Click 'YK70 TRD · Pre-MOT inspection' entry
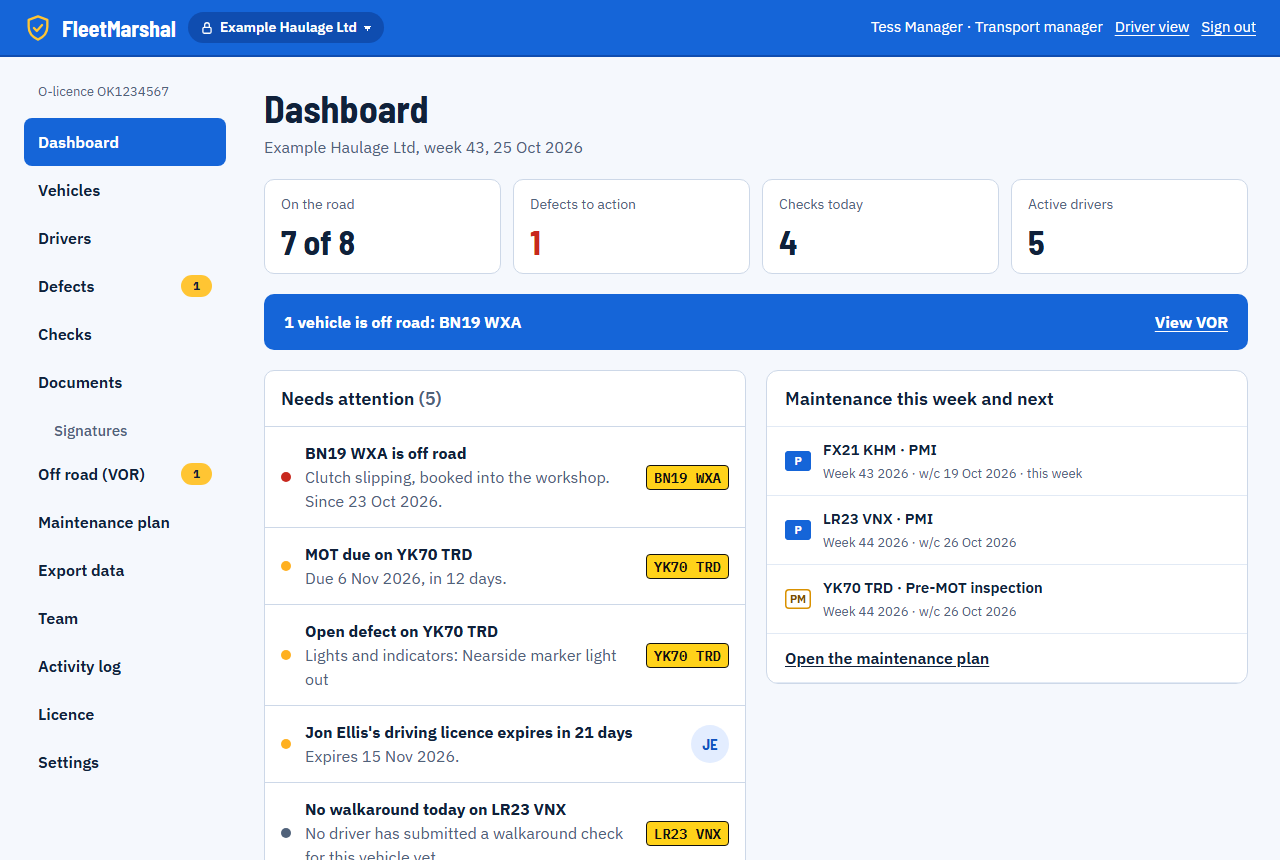The height and width of the screenshot is (860, 1280). click(1007, 599)
